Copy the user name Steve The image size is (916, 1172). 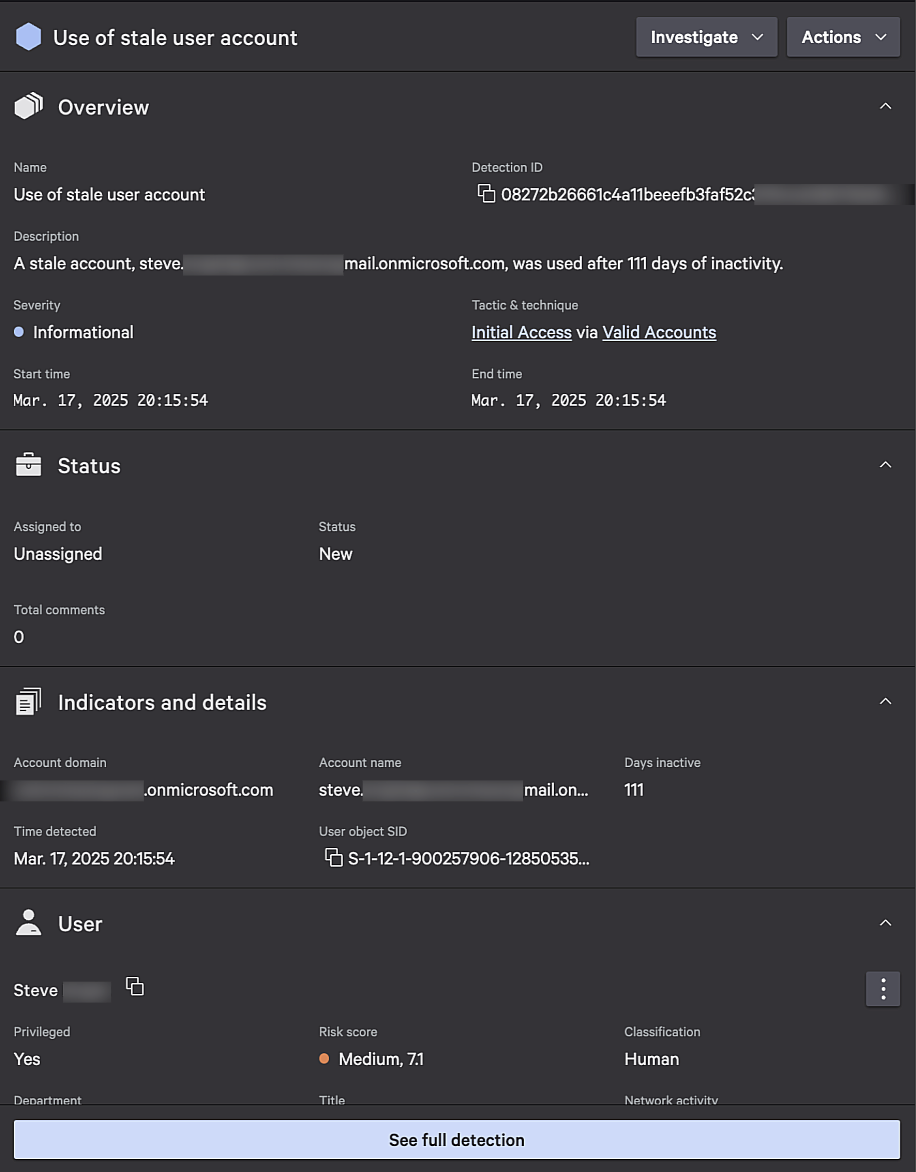click(134, 987)
